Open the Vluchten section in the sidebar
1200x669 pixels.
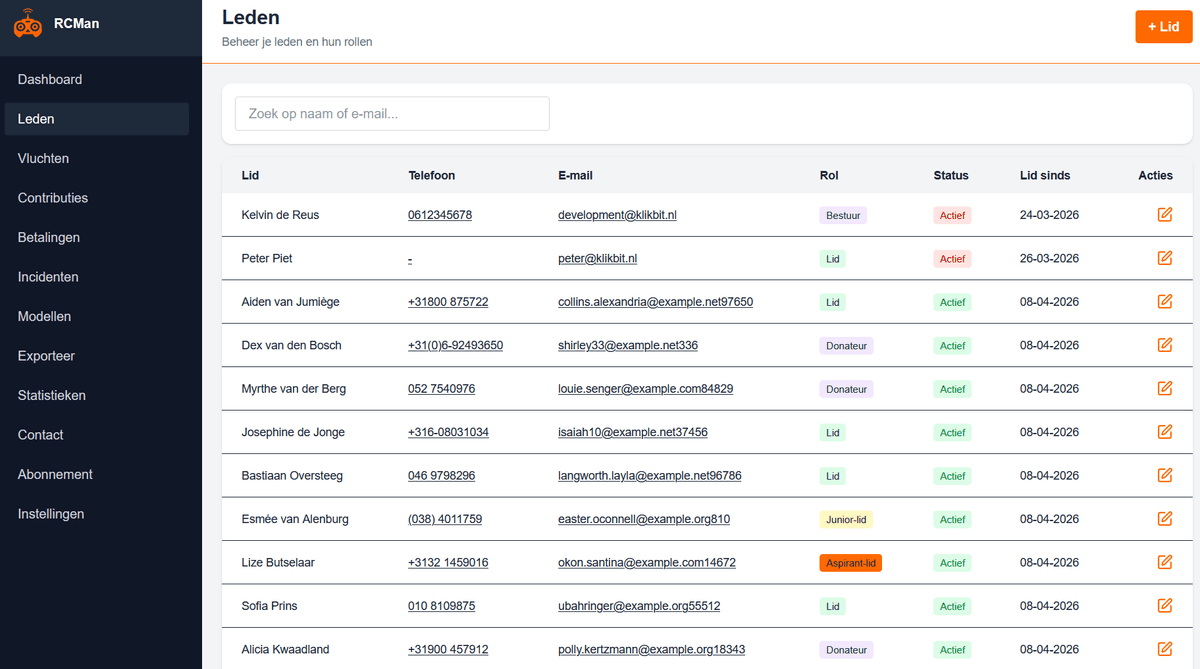pos(43,158)
